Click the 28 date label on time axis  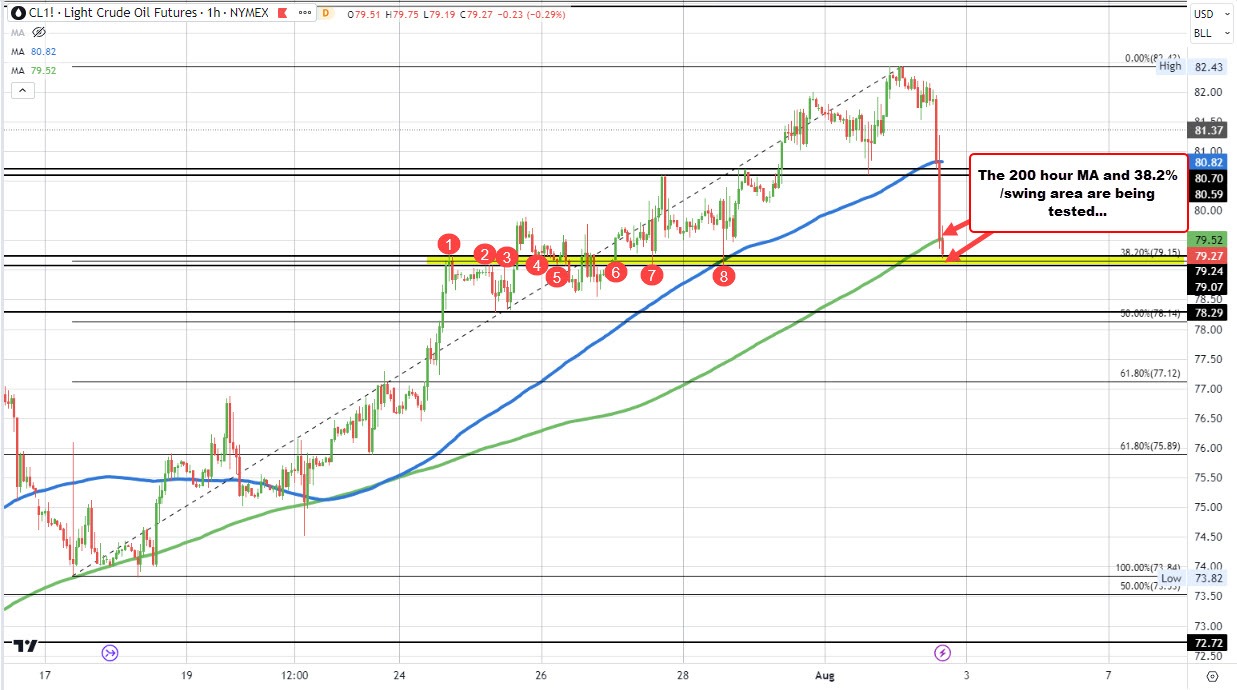click(683, 677)
